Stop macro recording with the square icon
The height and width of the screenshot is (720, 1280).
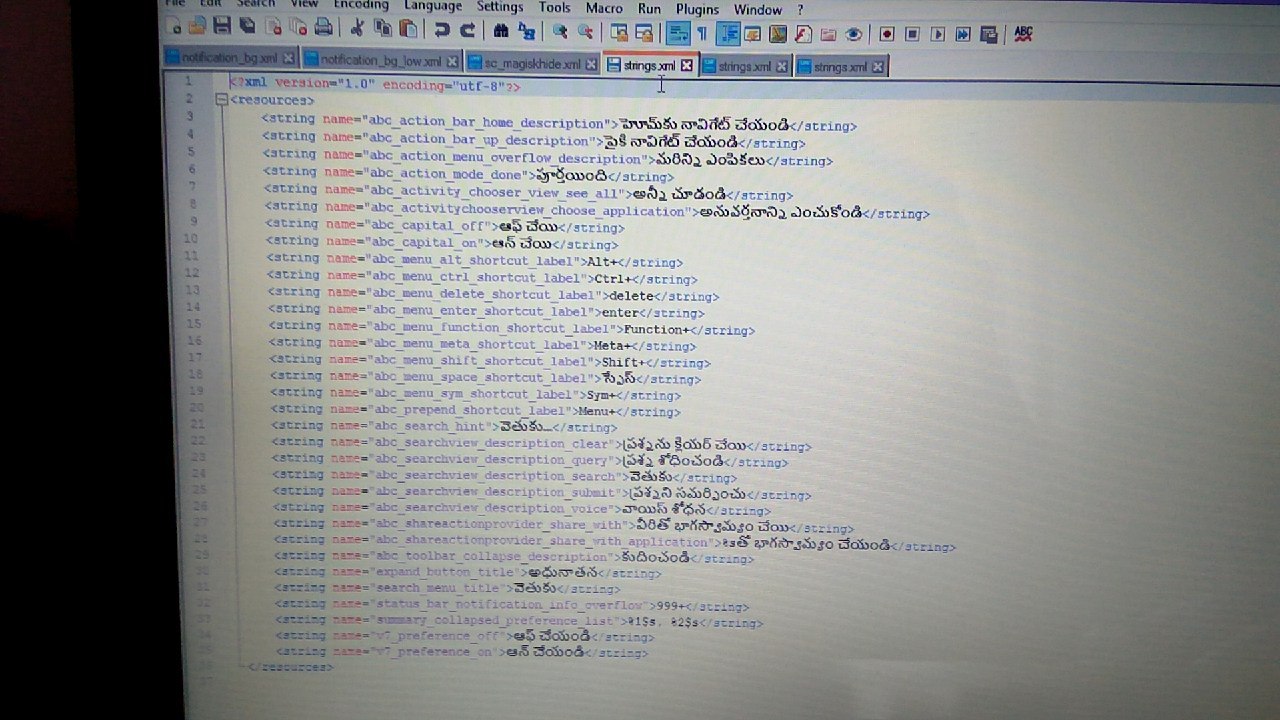pos(912,34)
